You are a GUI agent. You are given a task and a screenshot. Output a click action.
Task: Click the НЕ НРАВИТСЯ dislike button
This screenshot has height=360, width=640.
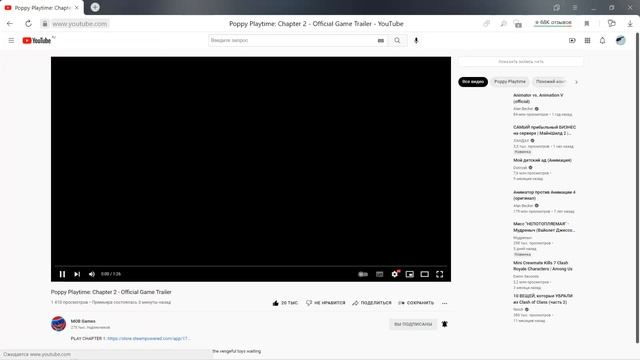click(326, 303)
